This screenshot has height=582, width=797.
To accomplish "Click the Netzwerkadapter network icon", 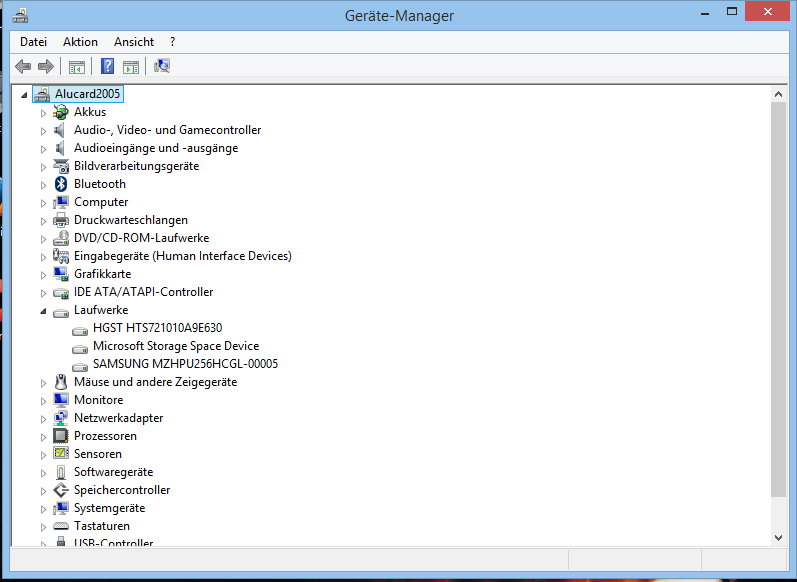I will coord(61,418).
